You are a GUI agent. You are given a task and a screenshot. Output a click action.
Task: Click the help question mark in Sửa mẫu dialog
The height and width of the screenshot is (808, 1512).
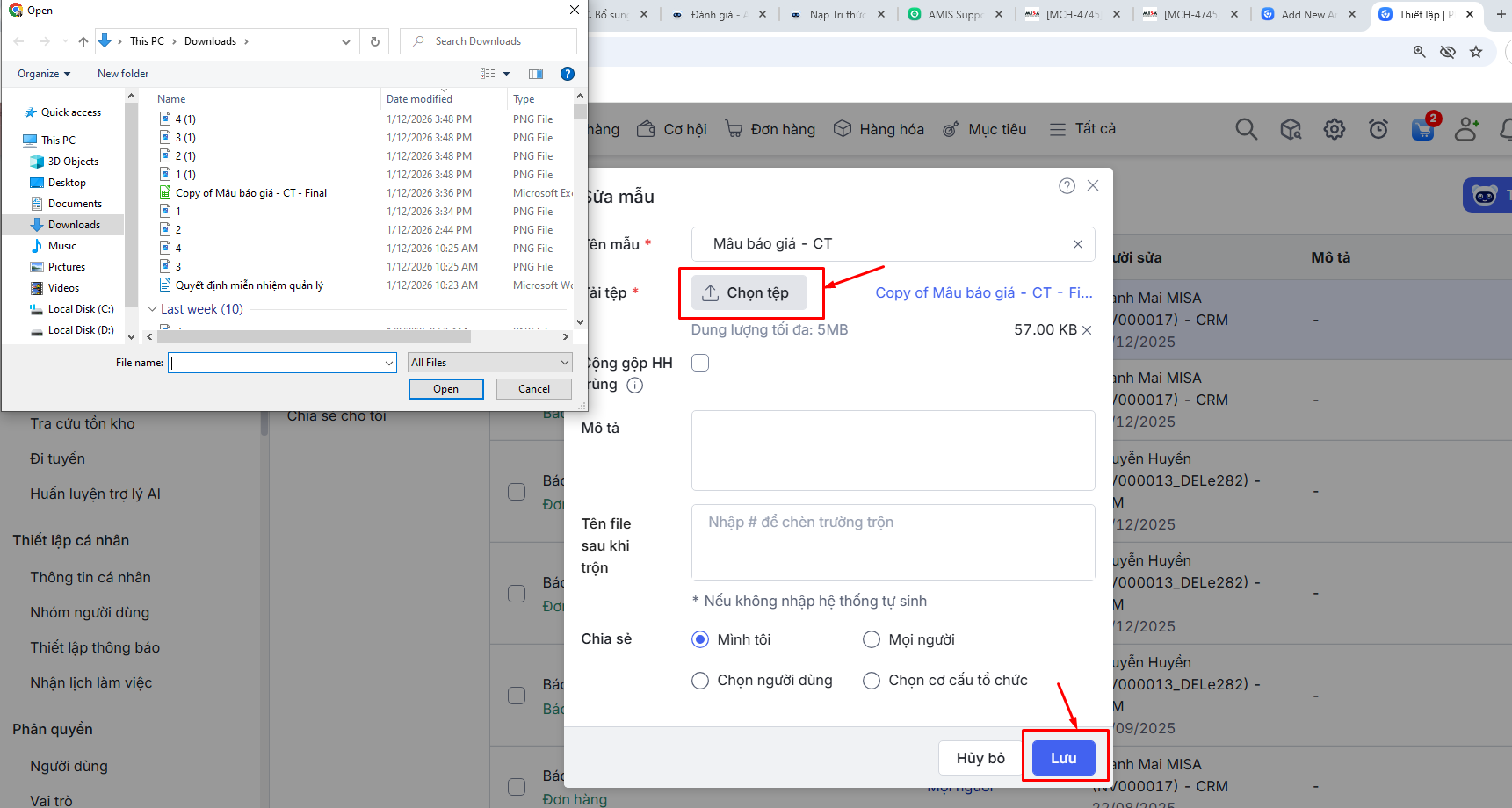click(1067, 185)
